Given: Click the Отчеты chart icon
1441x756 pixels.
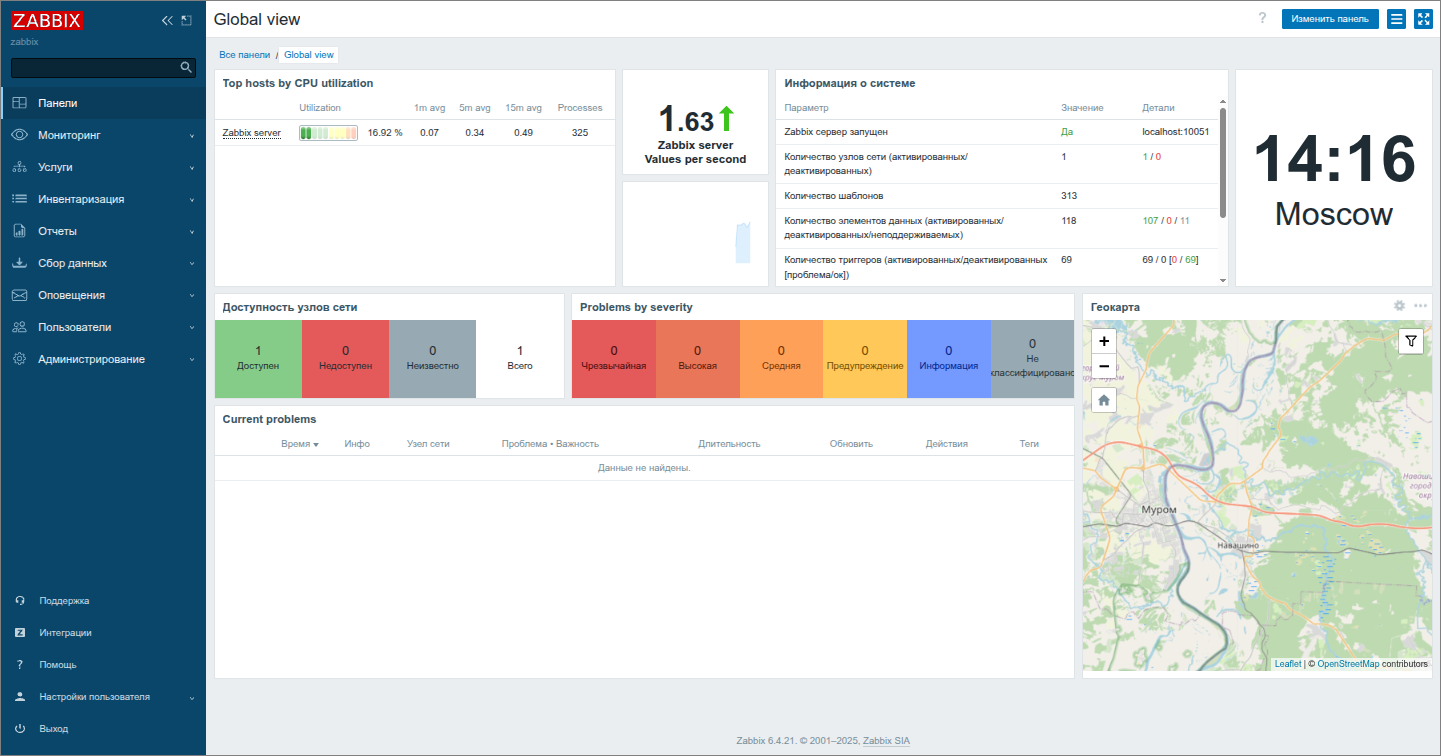Looking at the screenshot, I should [19, 231].
